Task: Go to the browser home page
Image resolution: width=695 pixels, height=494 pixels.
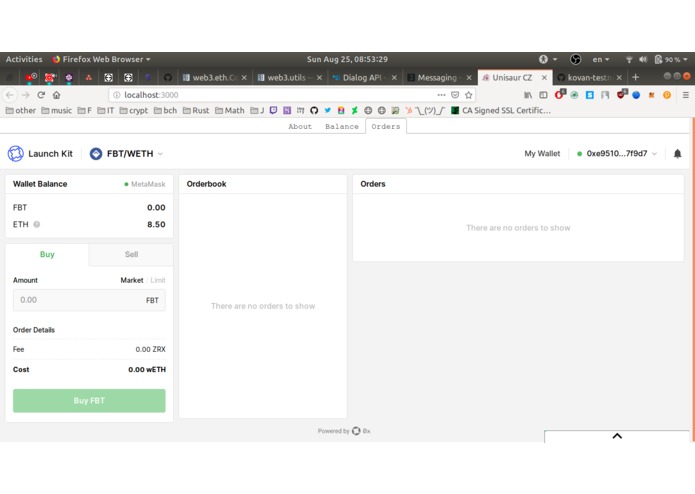Action: [x=56, y=95]
